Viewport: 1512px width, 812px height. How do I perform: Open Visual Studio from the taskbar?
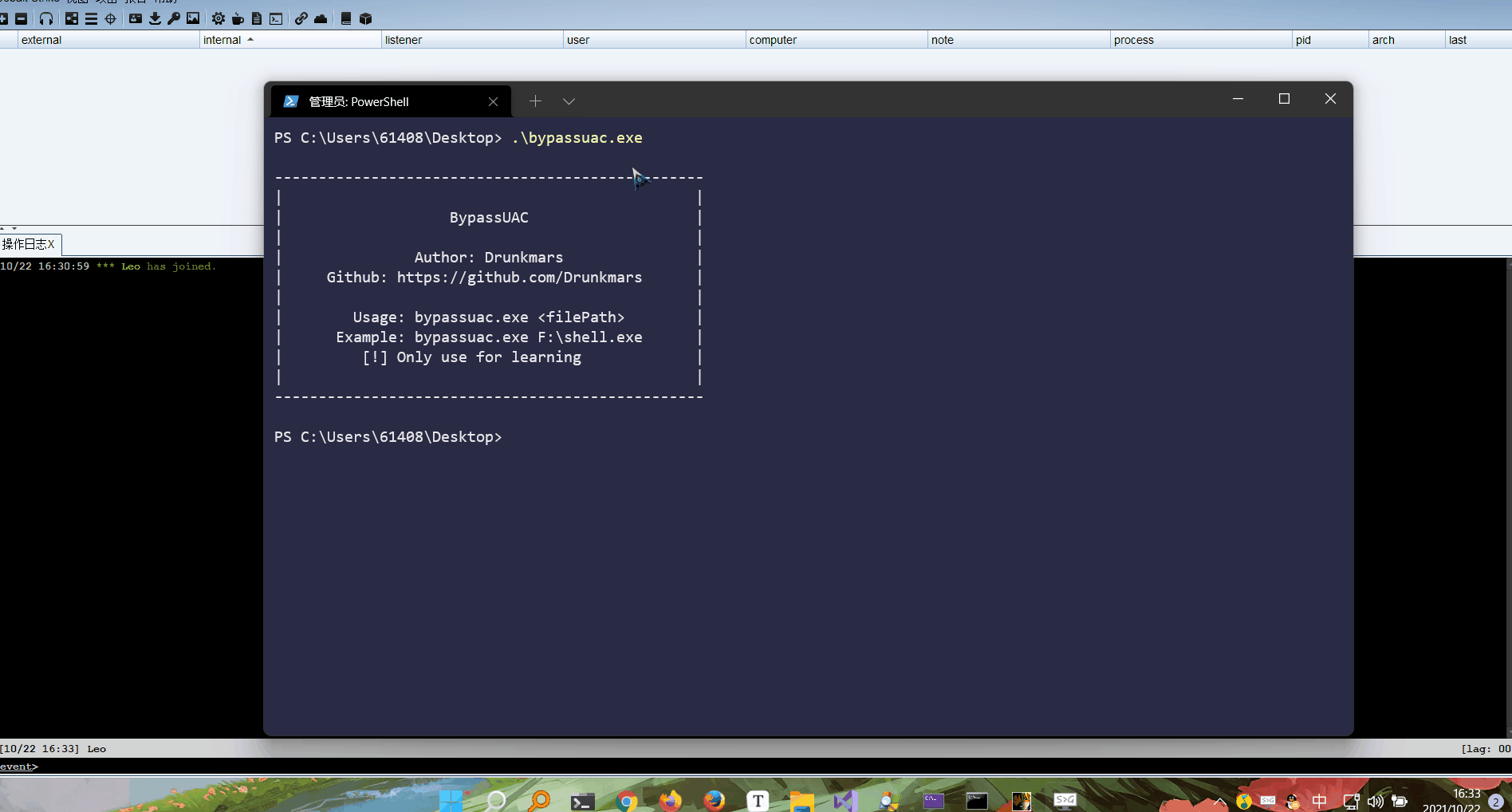pyautogui.click(x=845, y=800)
